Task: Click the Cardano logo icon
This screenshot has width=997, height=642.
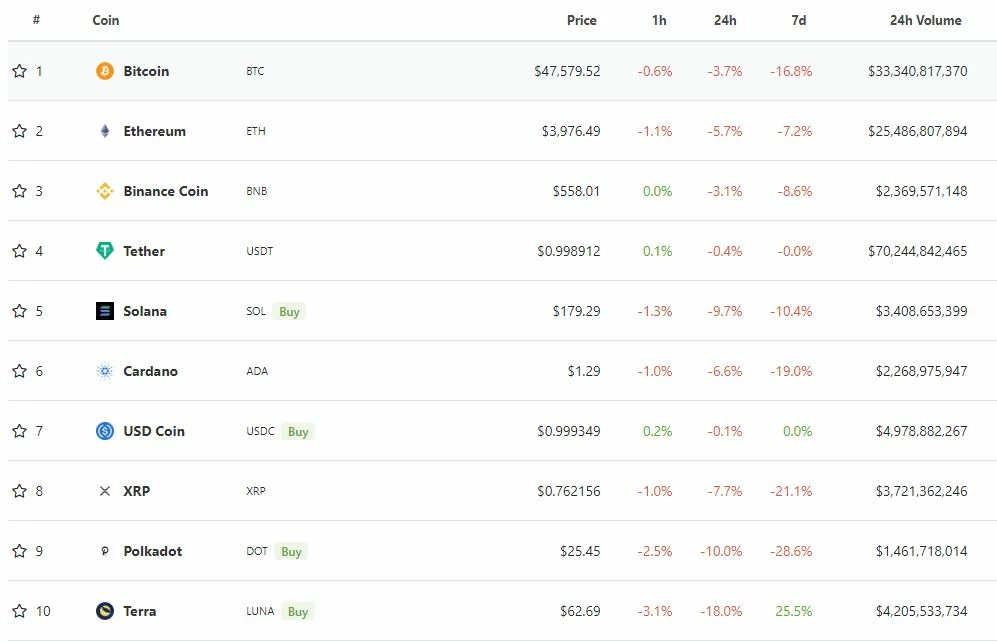Action: pyautogui.click(x=105, y=371)
